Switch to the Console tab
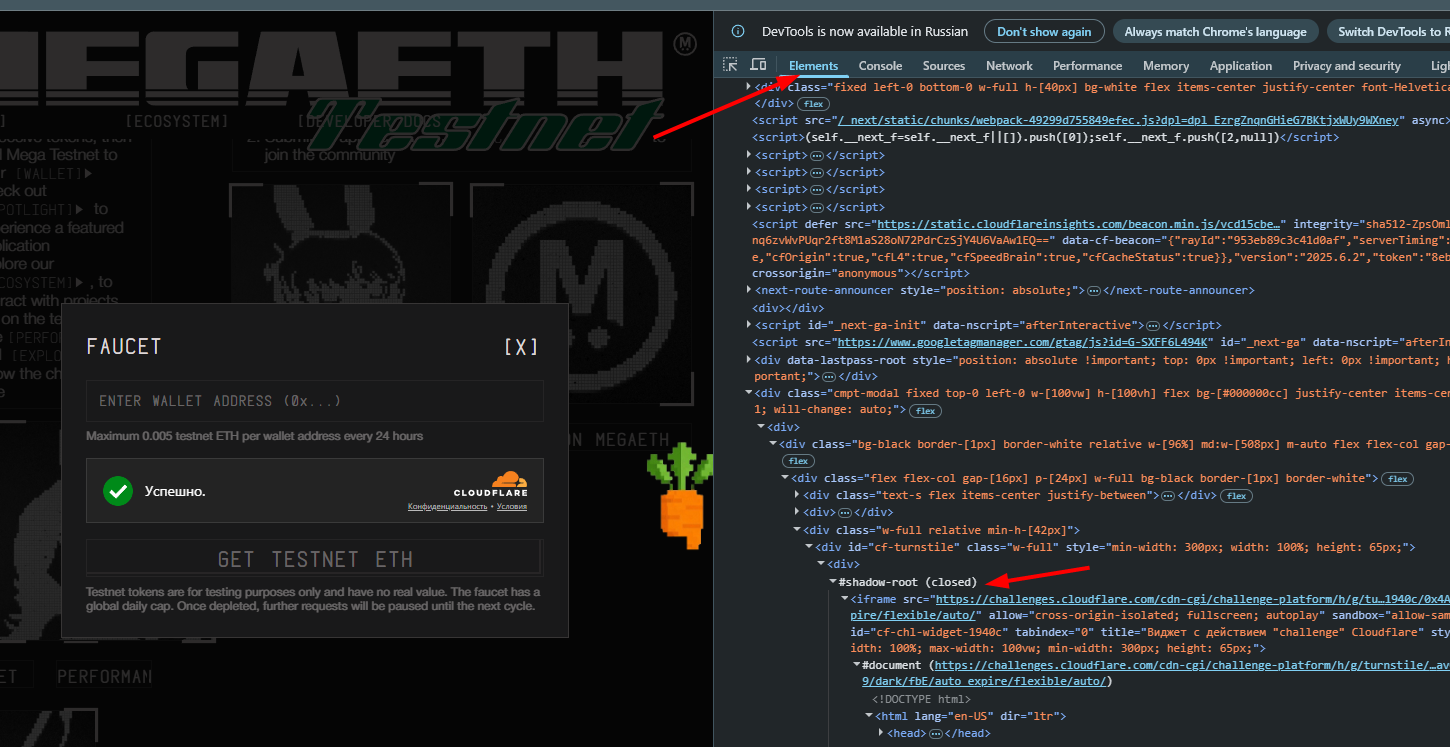The image size is (1450, 747). click(880, 65)
